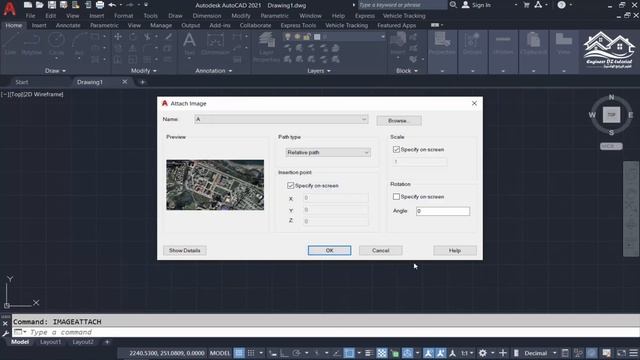Image resolution: width=640 pixels, height=360 pixels.
Task: Open workspace switching gear in status bar
Action: pyautogui.click(x=483, y=353)
